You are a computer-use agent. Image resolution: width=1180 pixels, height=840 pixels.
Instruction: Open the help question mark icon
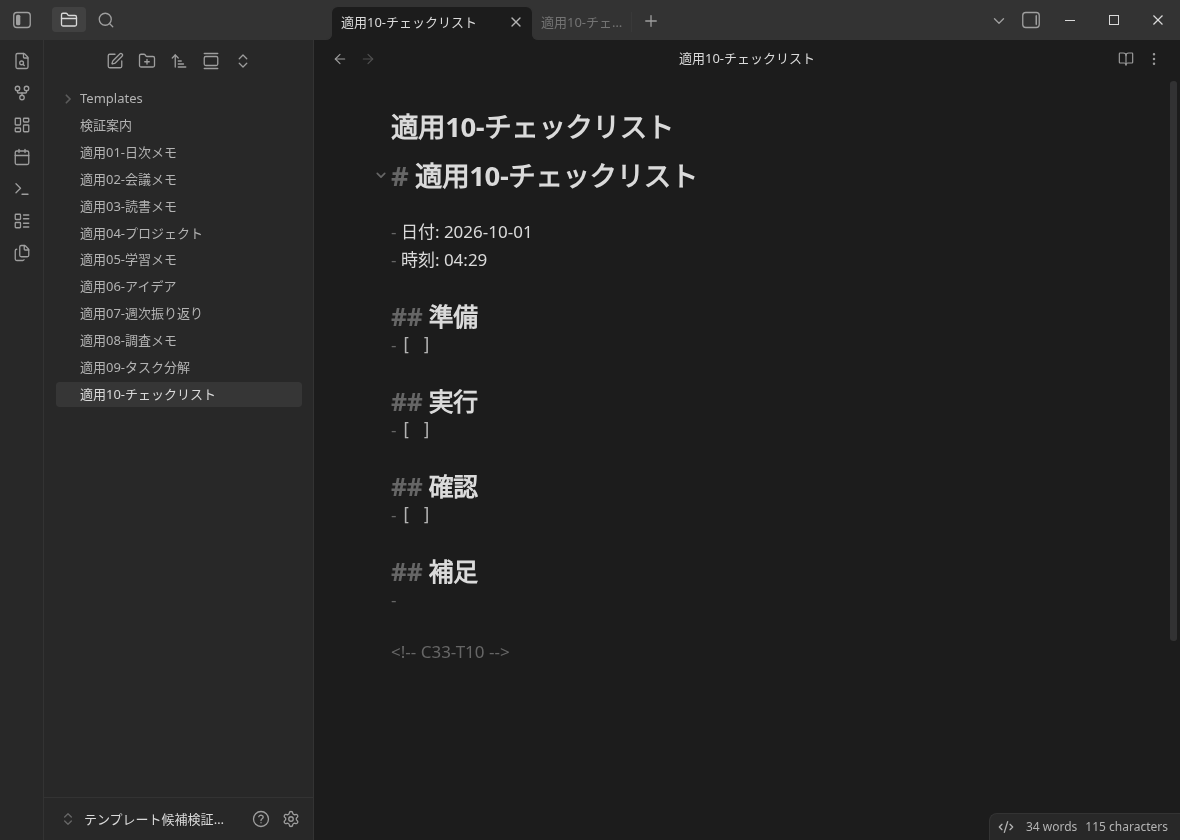261,819
